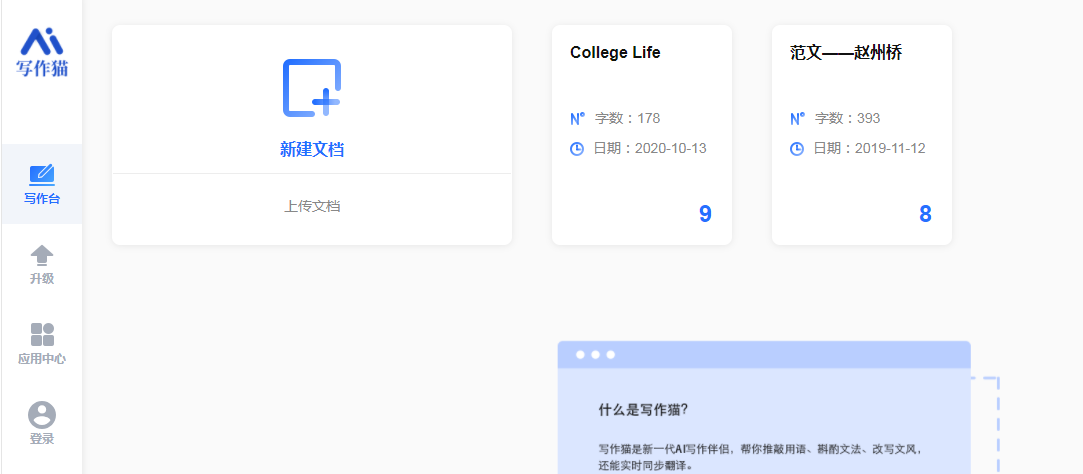Click the 新建文档 button text
This screenshot has width=1083, height=474.
(x=312, y=149)
